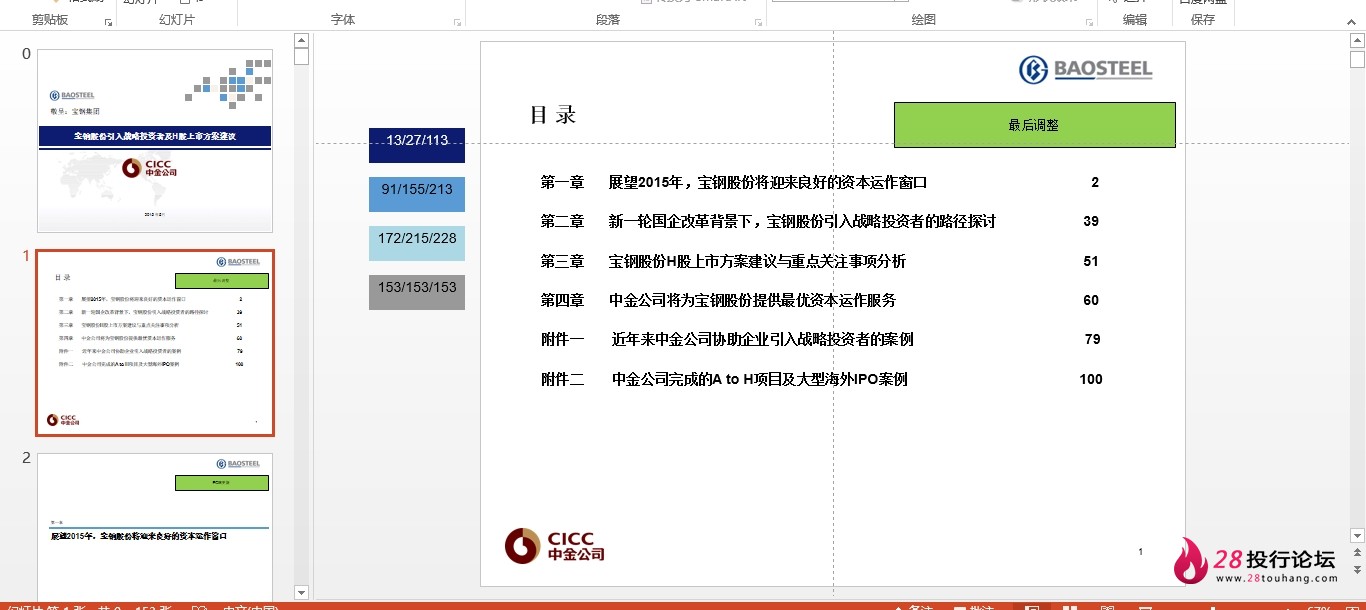Click 中金公司完成的A to H项目 line

(x=760, y=380)
